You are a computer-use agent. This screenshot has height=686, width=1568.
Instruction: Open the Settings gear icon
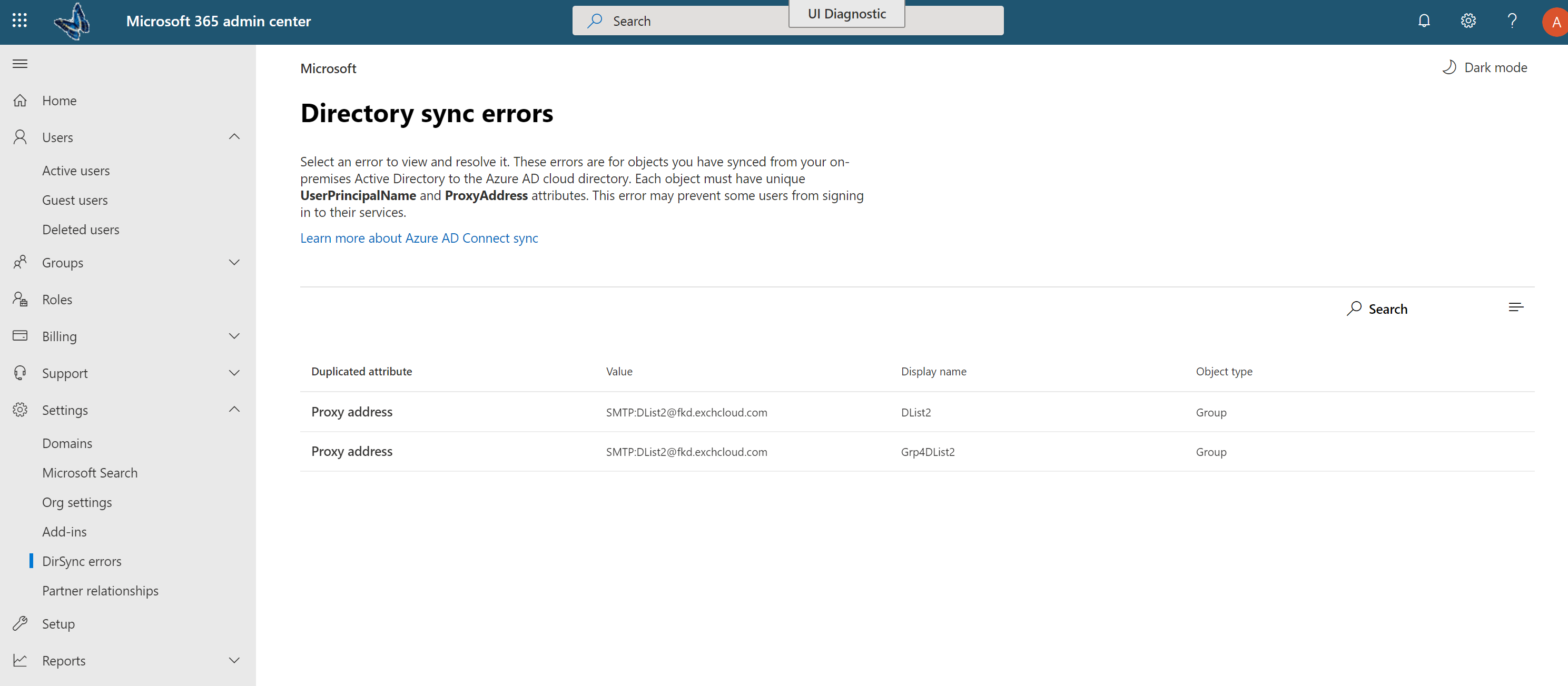(x=1467, y=20)
